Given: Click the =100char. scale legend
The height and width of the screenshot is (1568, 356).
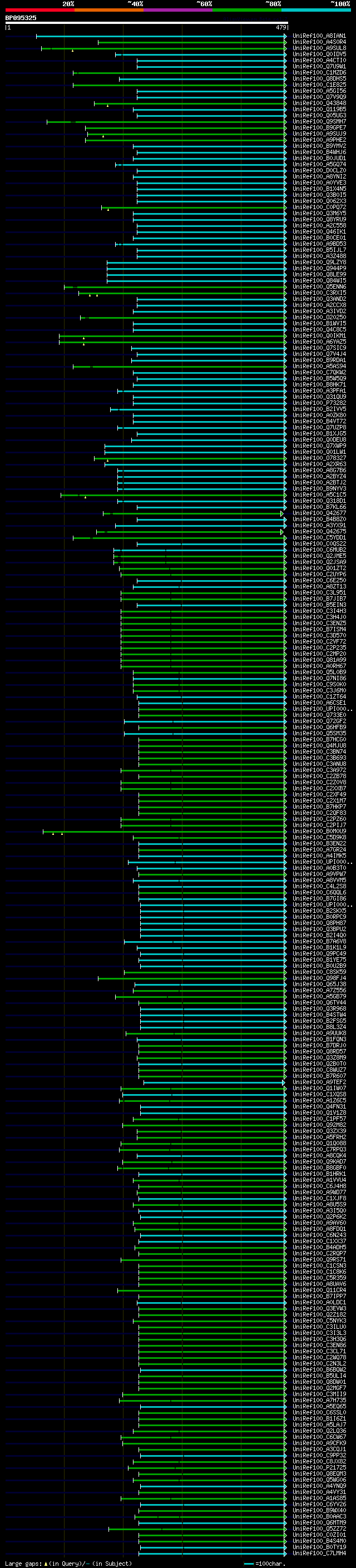Looking at the screenshot, I should 270,1563.
